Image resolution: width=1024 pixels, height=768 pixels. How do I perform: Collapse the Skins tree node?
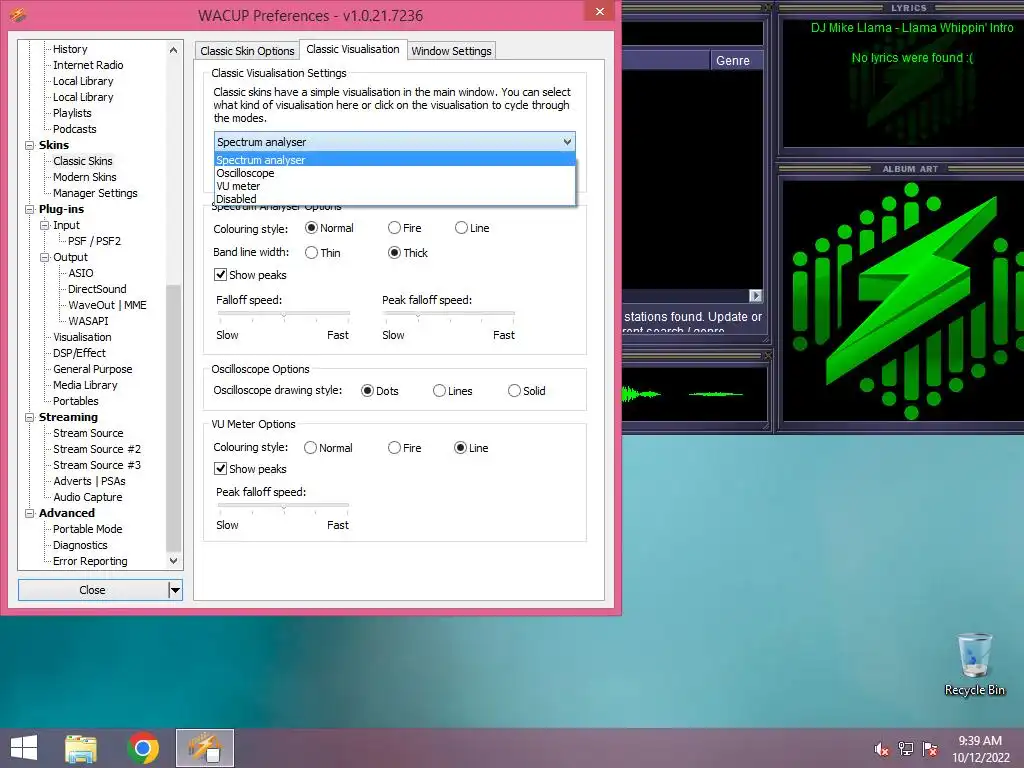[x=29, y=145]
